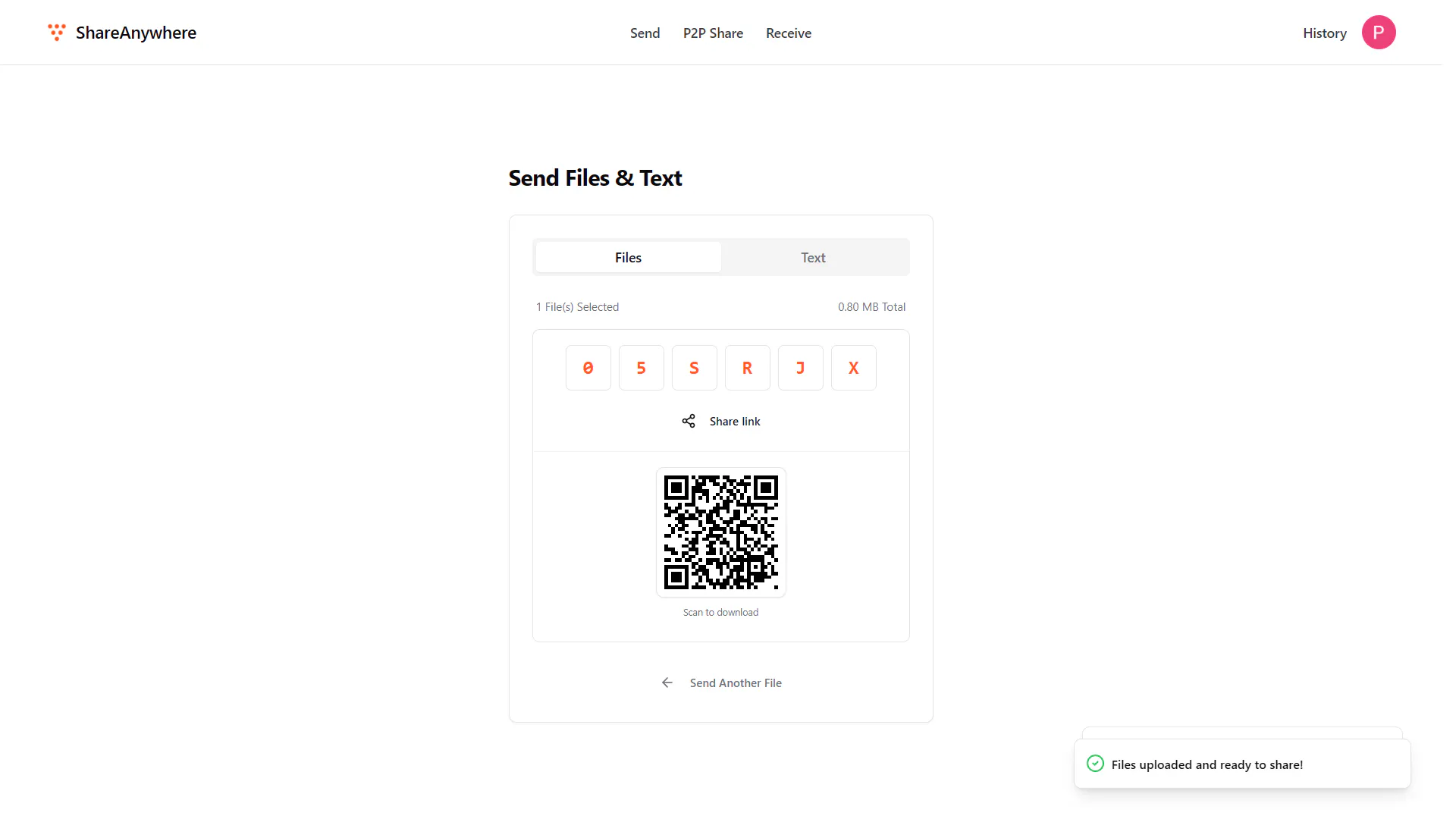Image resolution: width=1456 pixels, height=819 pixels.
Task: Click the back arrow icon
Action: point(667,682)
